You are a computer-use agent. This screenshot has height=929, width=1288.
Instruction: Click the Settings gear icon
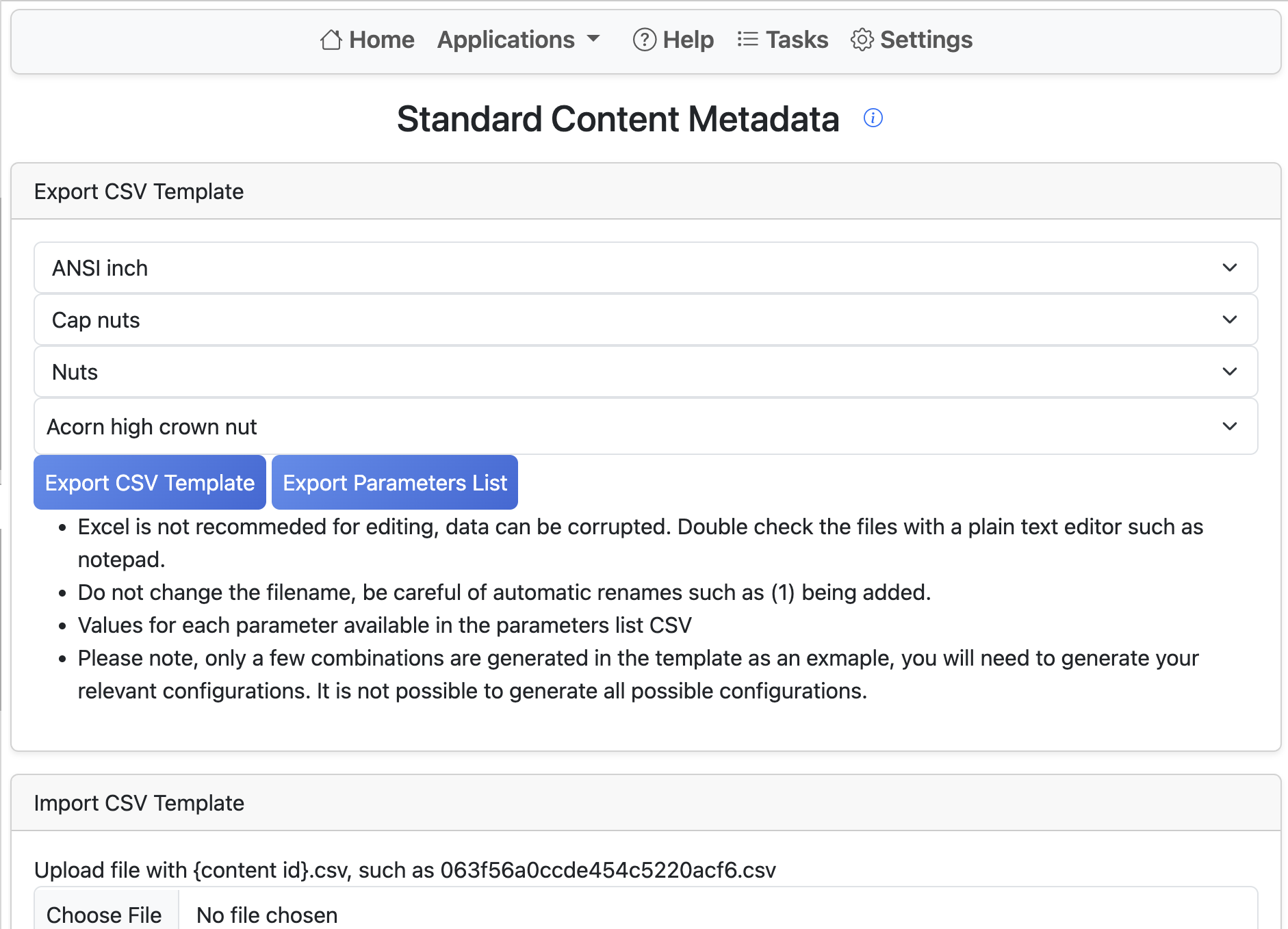[x=862, y=40]
